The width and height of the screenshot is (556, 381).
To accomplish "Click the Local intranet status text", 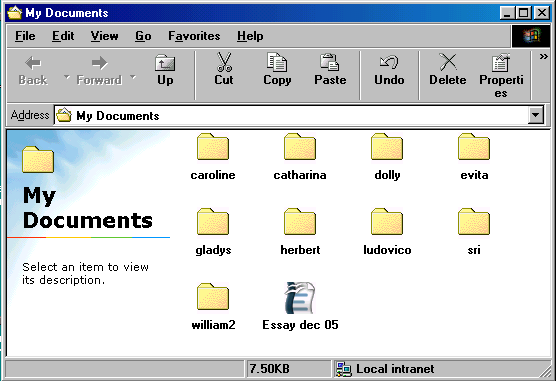I will click(395, 369).
